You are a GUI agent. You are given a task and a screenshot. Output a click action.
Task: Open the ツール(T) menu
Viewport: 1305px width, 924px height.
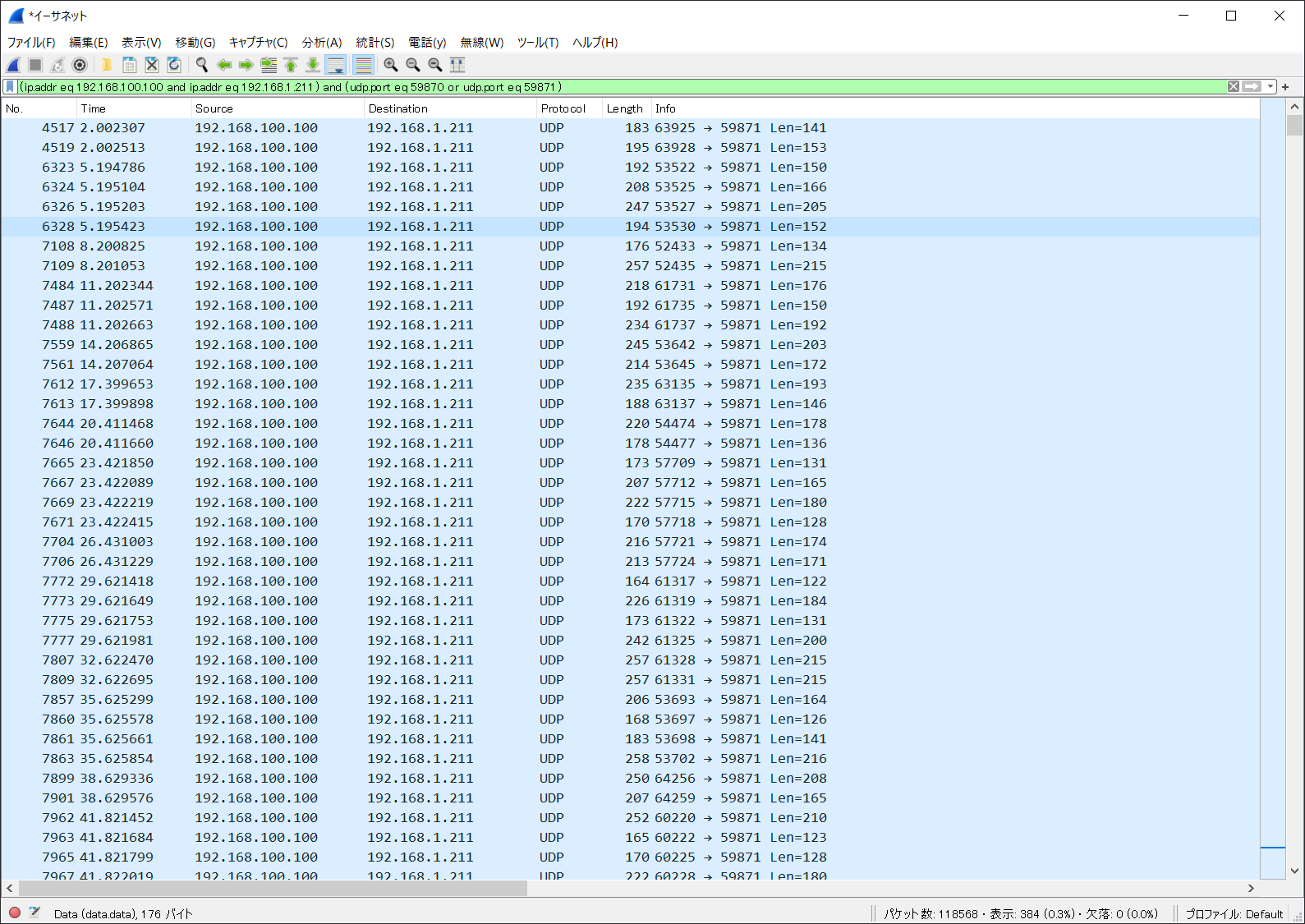coord(538,43)
